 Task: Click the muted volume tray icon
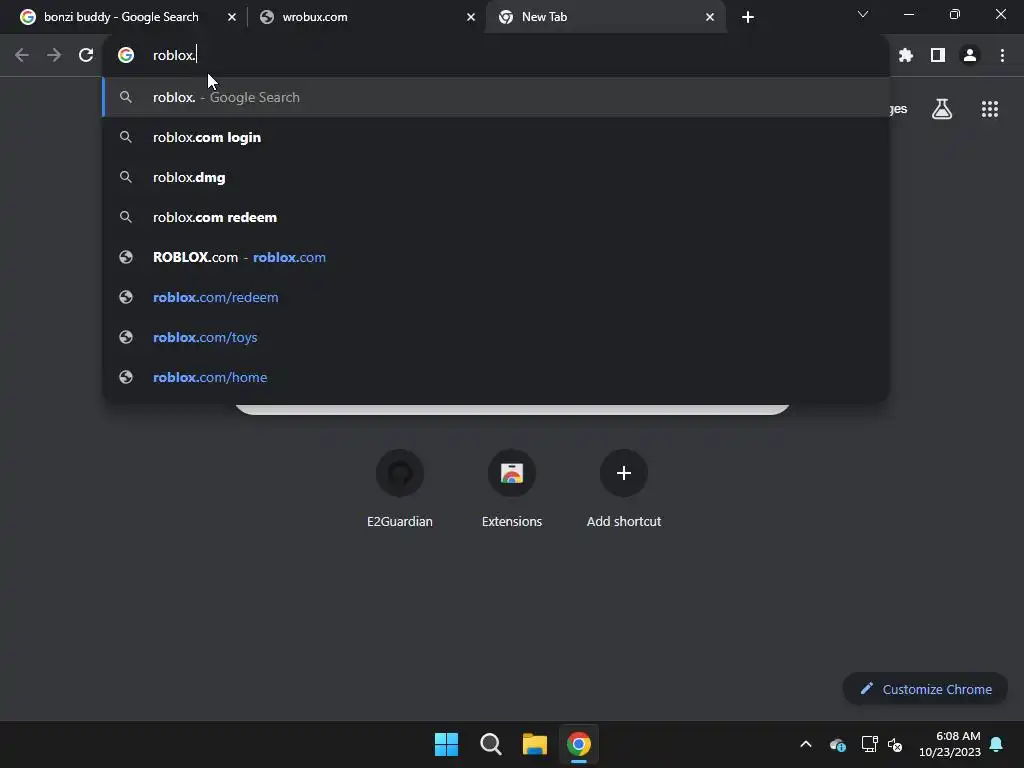[x=895, y=744]
